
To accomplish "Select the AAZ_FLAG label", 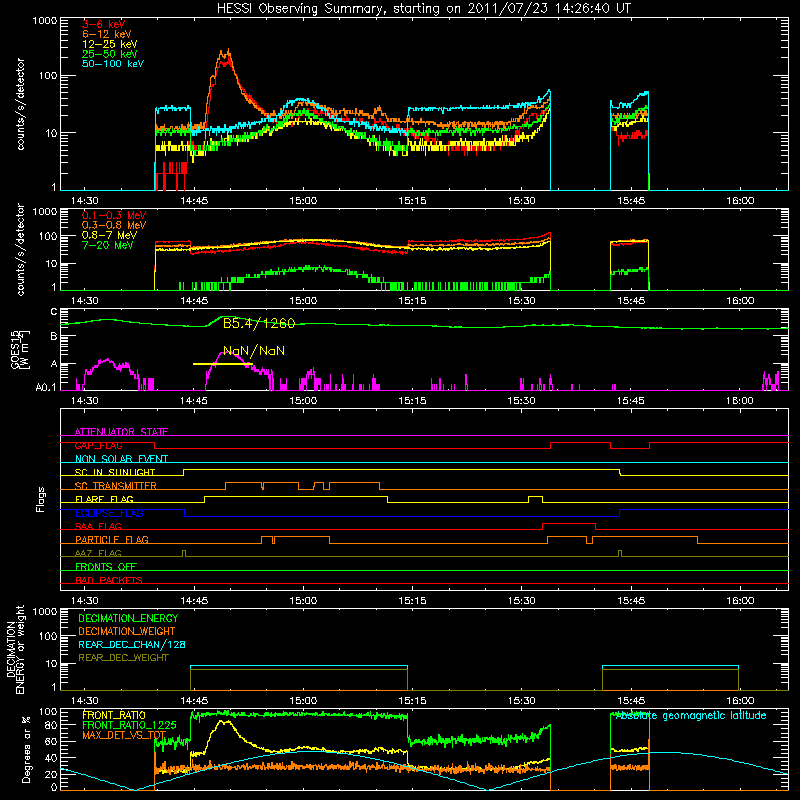I will 98,553.
